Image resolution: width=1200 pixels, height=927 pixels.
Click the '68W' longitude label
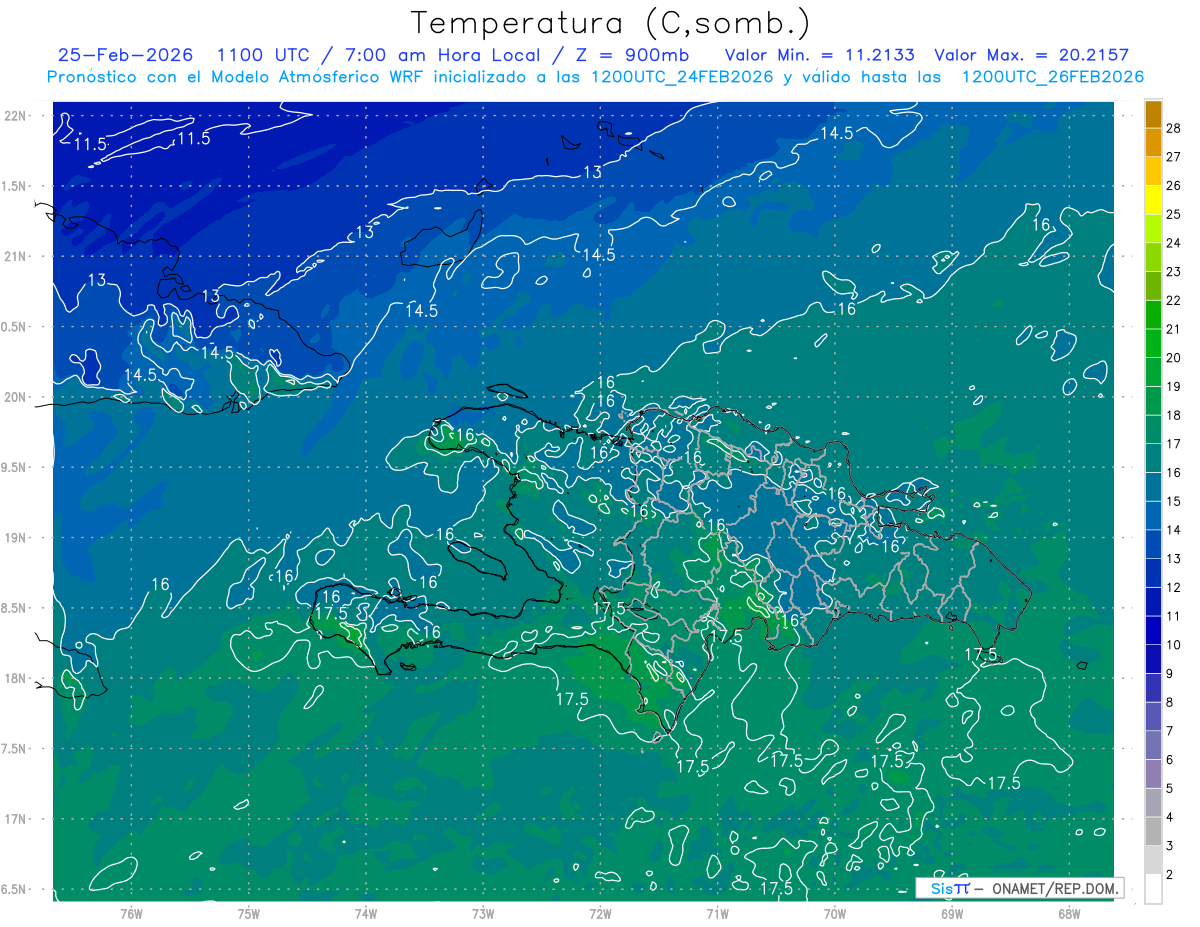click(x=1068, y=913)
